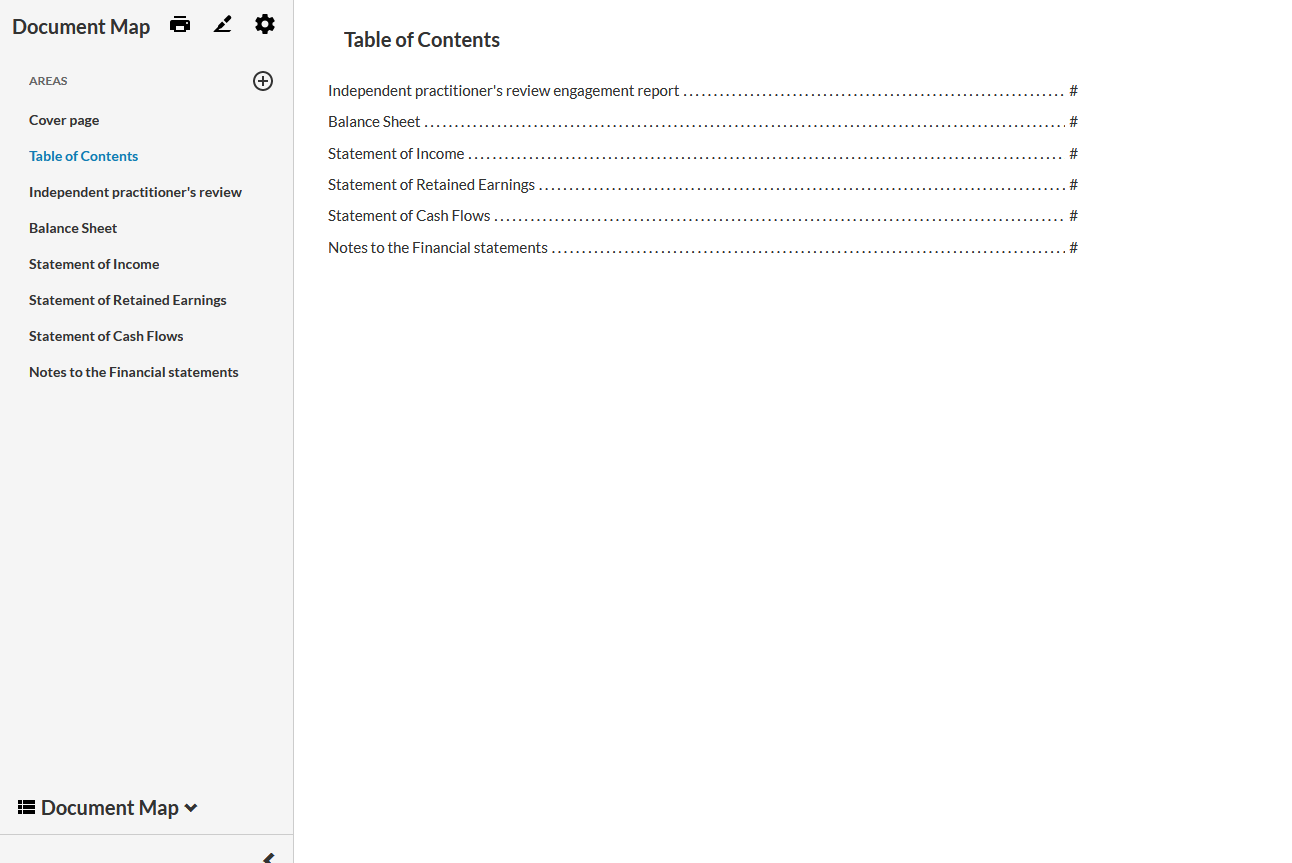The image size is (1292, 863).
Task: Click the pen edit icon beside the printer
Action: [x=222, y=25]
